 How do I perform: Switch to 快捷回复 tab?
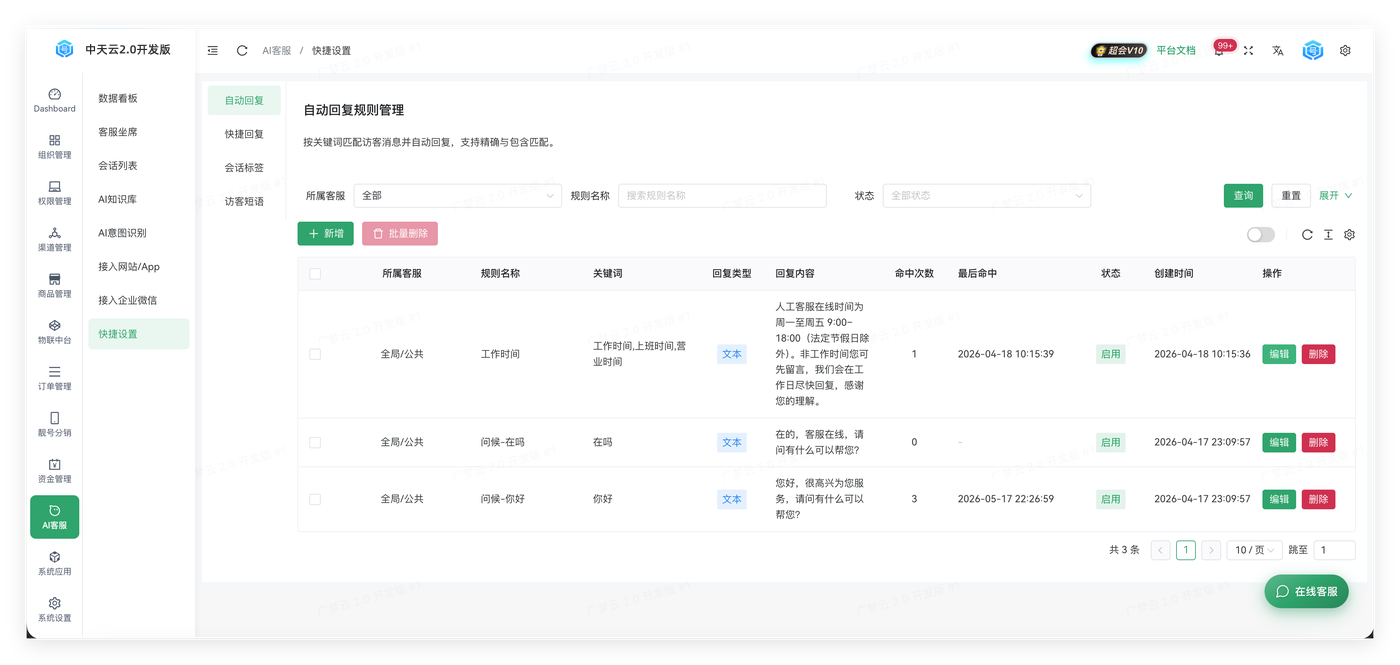click(244, 134)
